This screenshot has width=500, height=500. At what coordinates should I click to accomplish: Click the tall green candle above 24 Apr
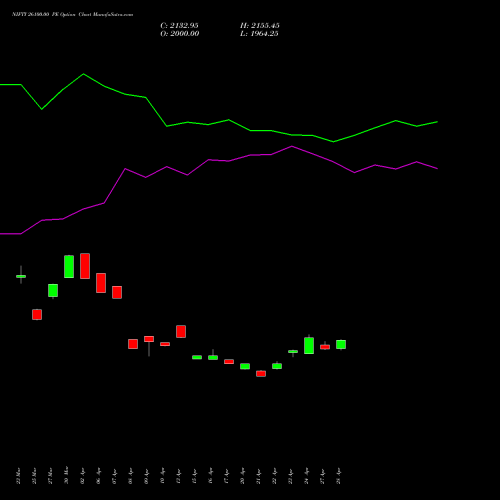click(309, 345)
